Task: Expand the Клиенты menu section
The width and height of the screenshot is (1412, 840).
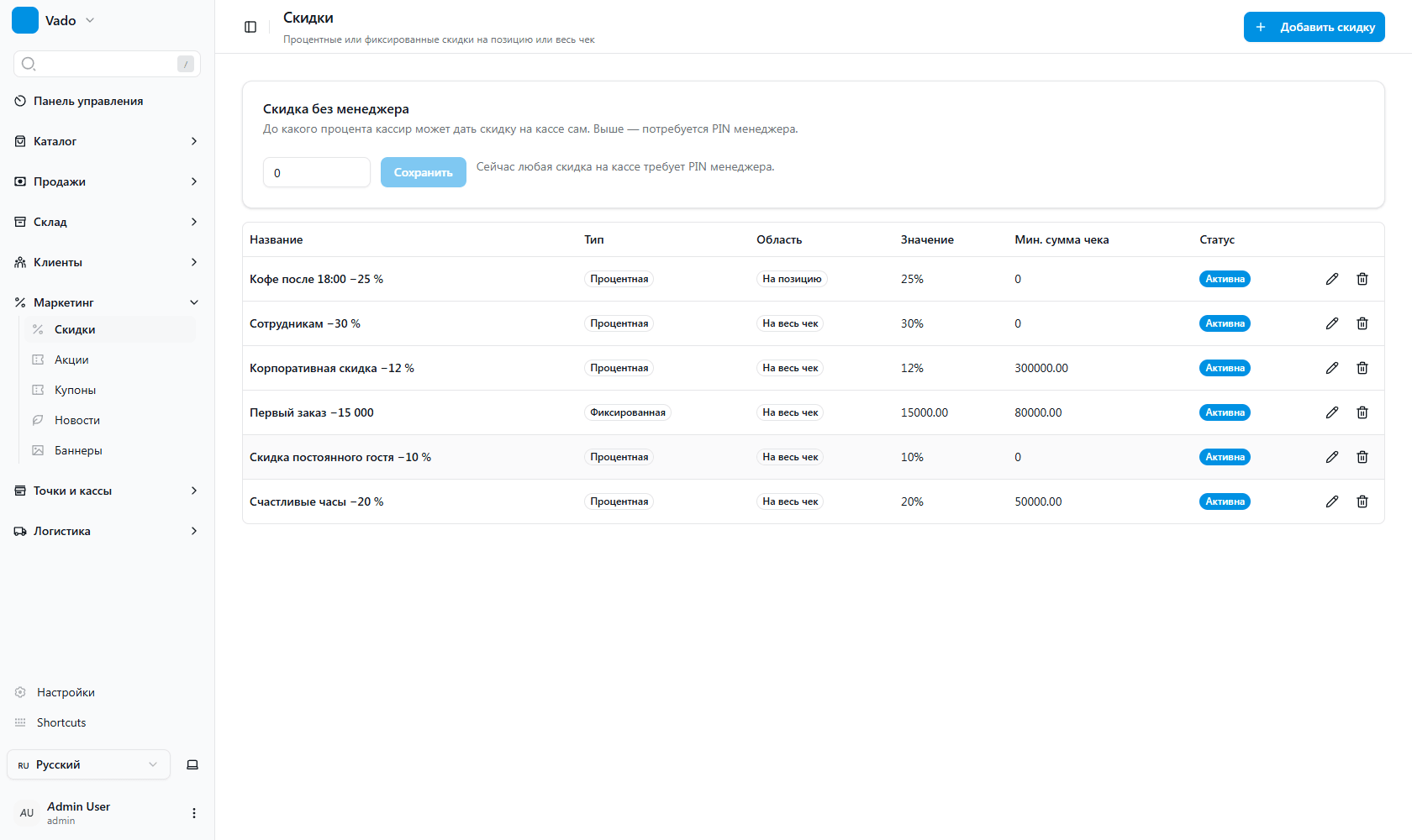Action: click(x=108, y=262)
